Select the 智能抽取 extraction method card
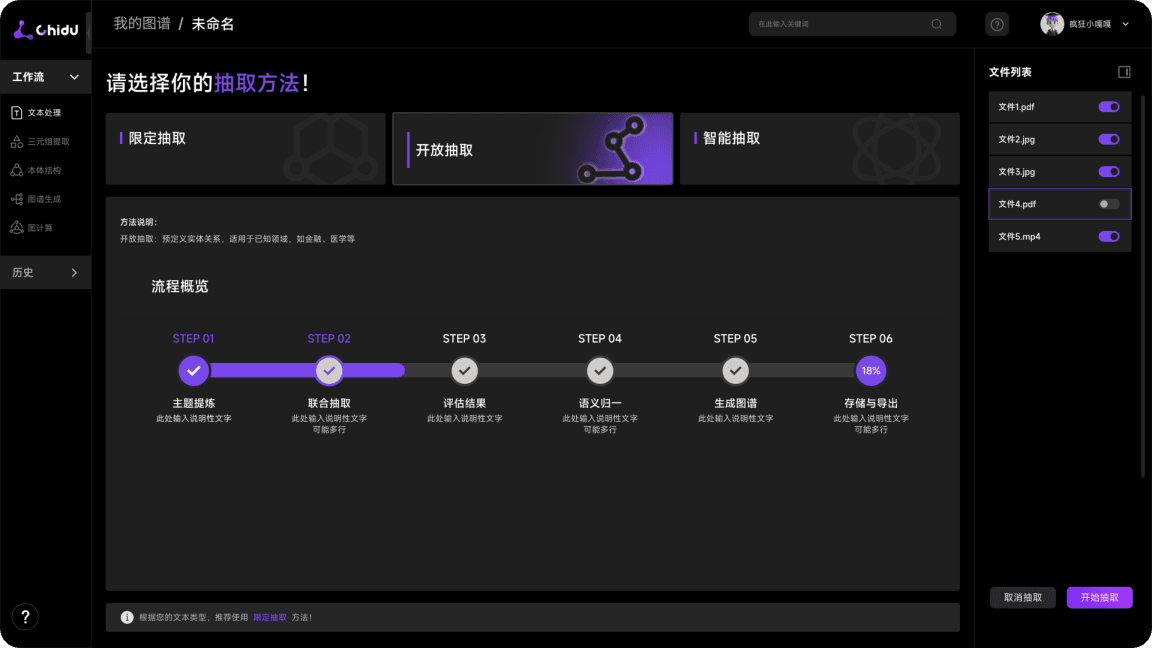Image resolution: width=1152 pixels, height=648 pixels. (819, 149)
